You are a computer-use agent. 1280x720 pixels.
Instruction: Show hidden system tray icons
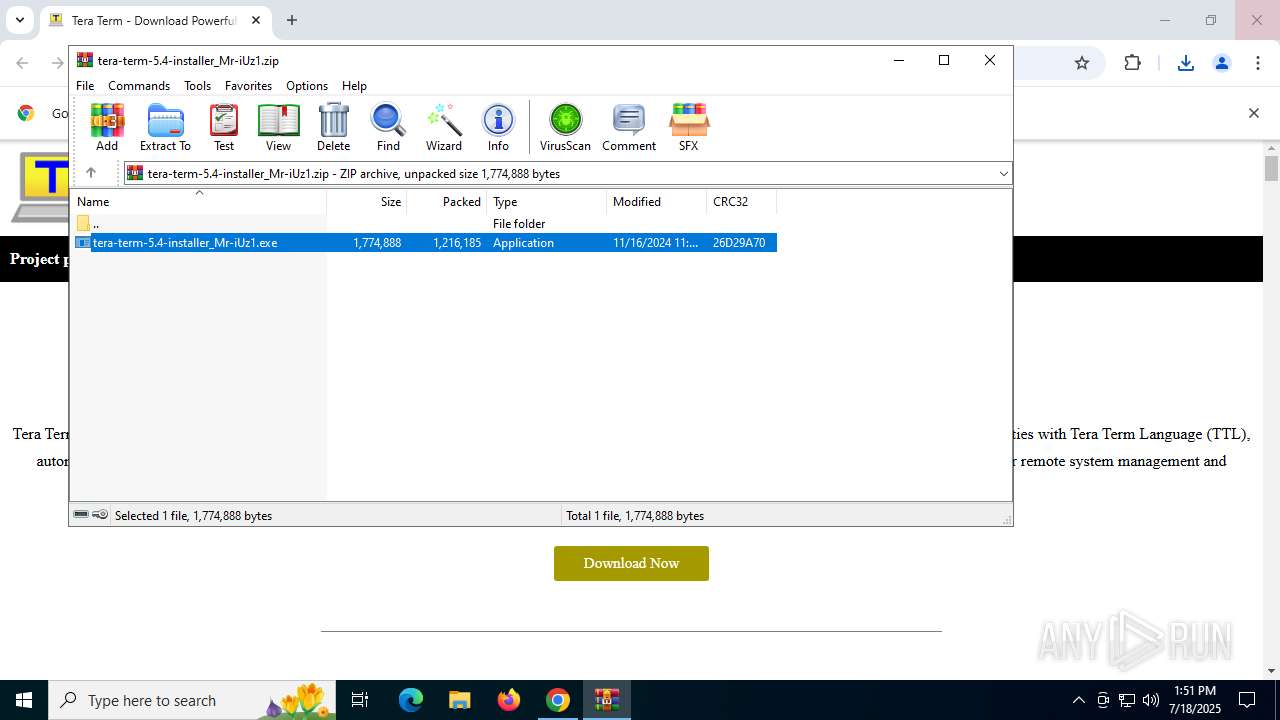click(1078, 700)
